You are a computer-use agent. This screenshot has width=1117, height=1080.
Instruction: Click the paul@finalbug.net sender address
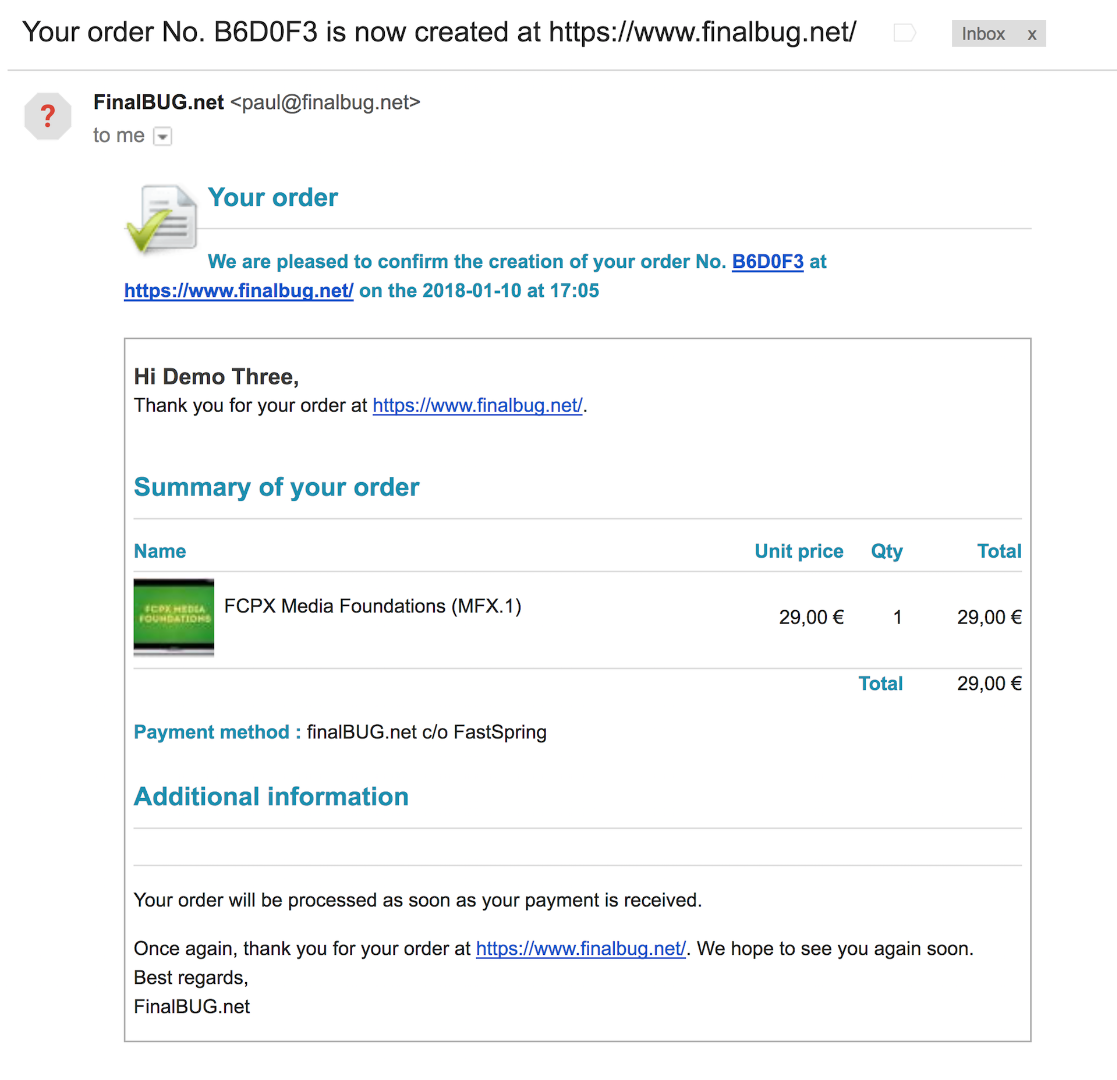pos(325,102)
